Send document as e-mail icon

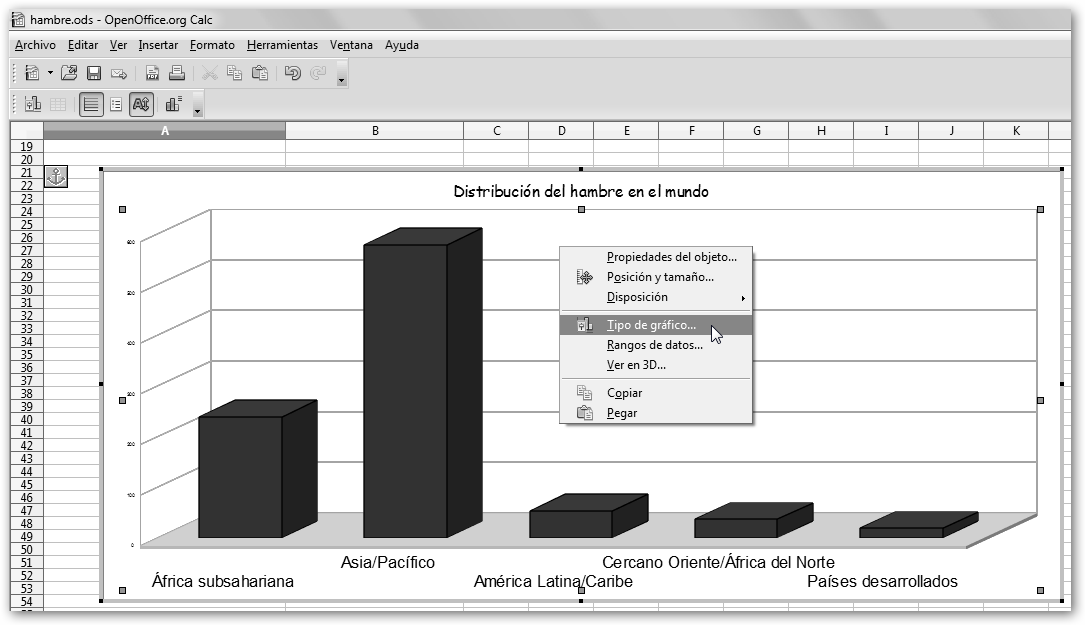coord(119,73)
